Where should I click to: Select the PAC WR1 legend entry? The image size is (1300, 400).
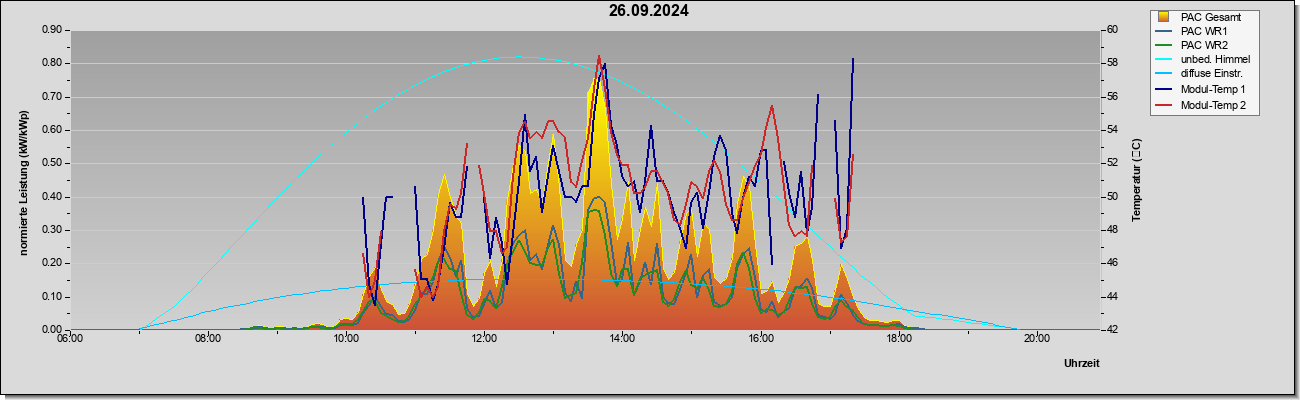pos(1203,31)
